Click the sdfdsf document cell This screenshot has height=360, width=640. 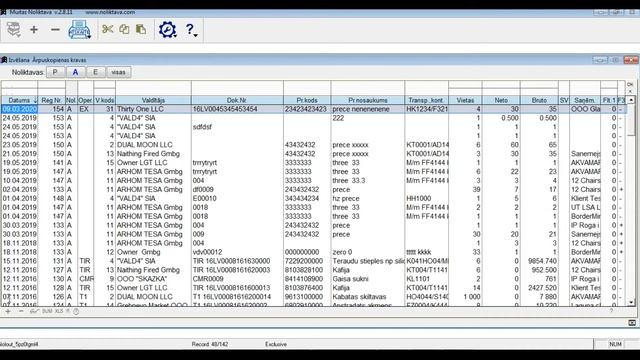point(237,127)
